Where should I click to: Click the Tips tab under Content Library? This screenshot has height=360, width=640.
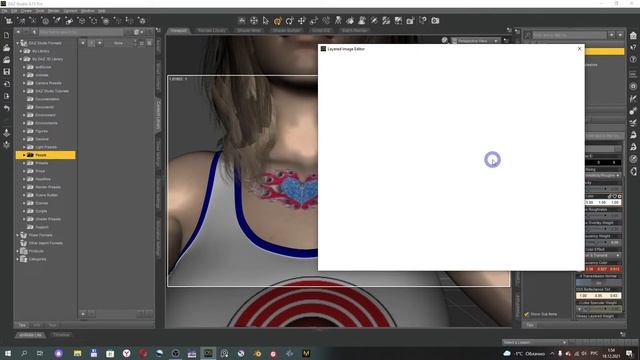(22, 325)
